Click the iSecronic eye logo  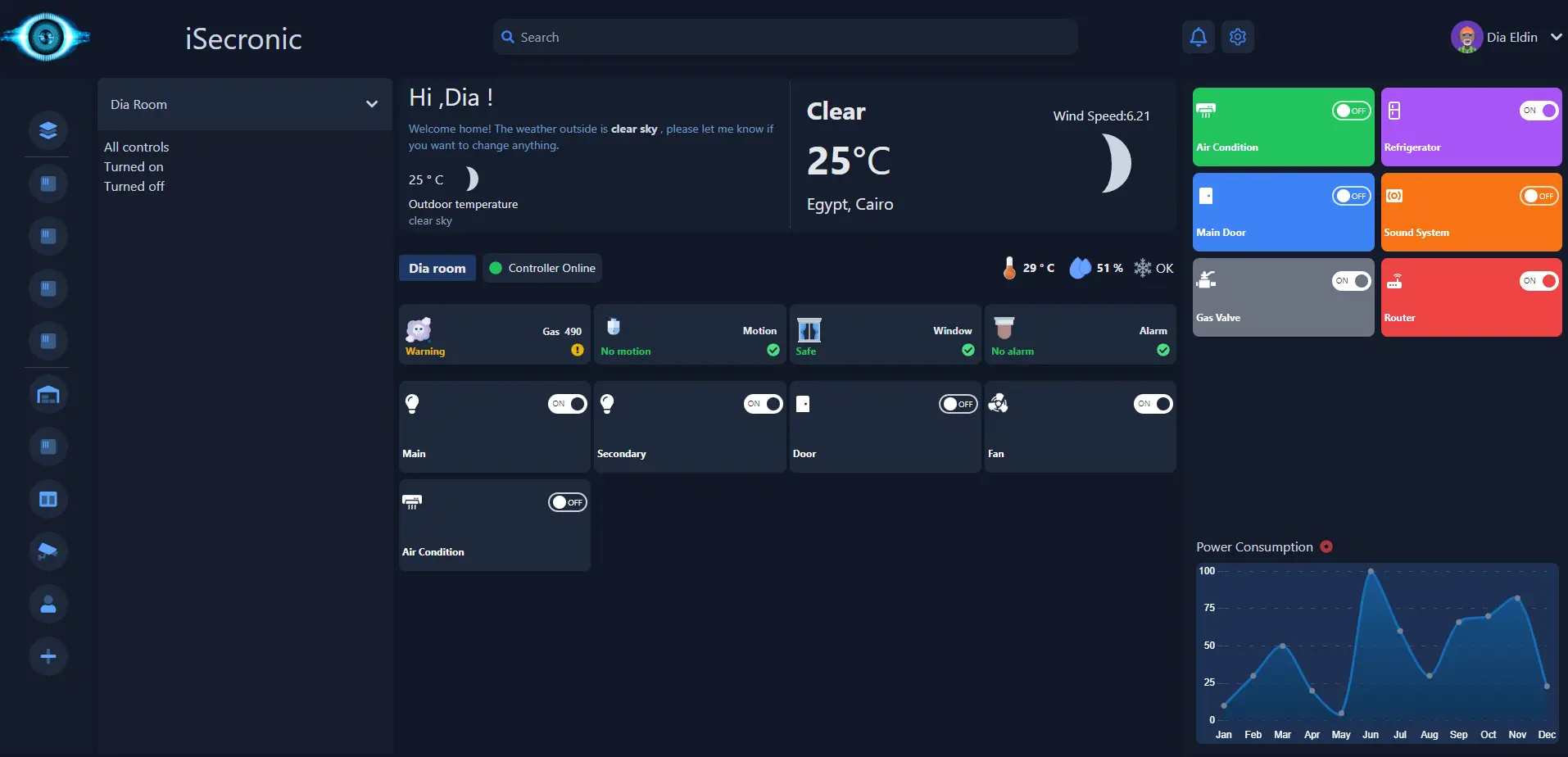pyautogui.click(x=45, y=36)
